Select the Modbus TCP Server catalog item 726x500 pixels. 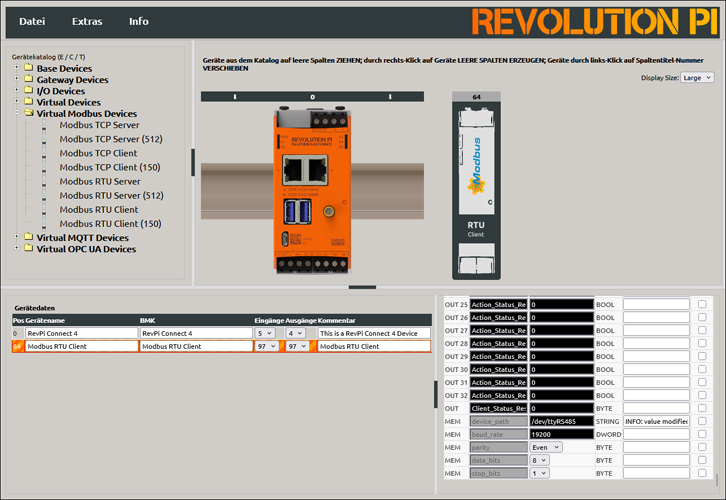click(x=99, y=125)
